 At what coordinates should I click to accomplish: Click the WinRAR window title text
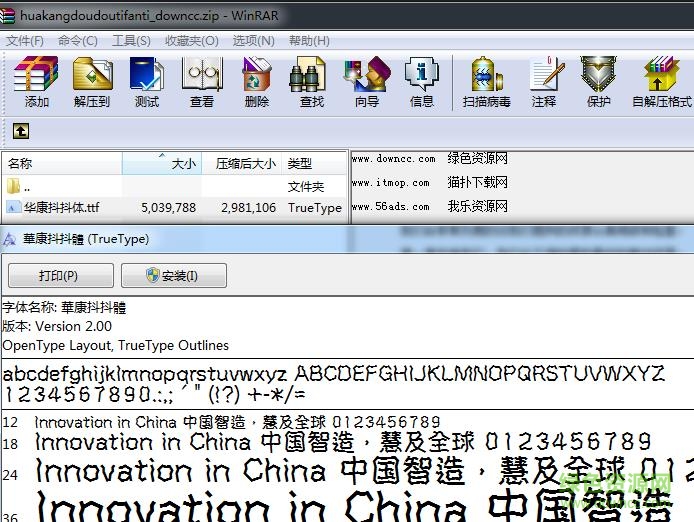[x=150, y=16]
